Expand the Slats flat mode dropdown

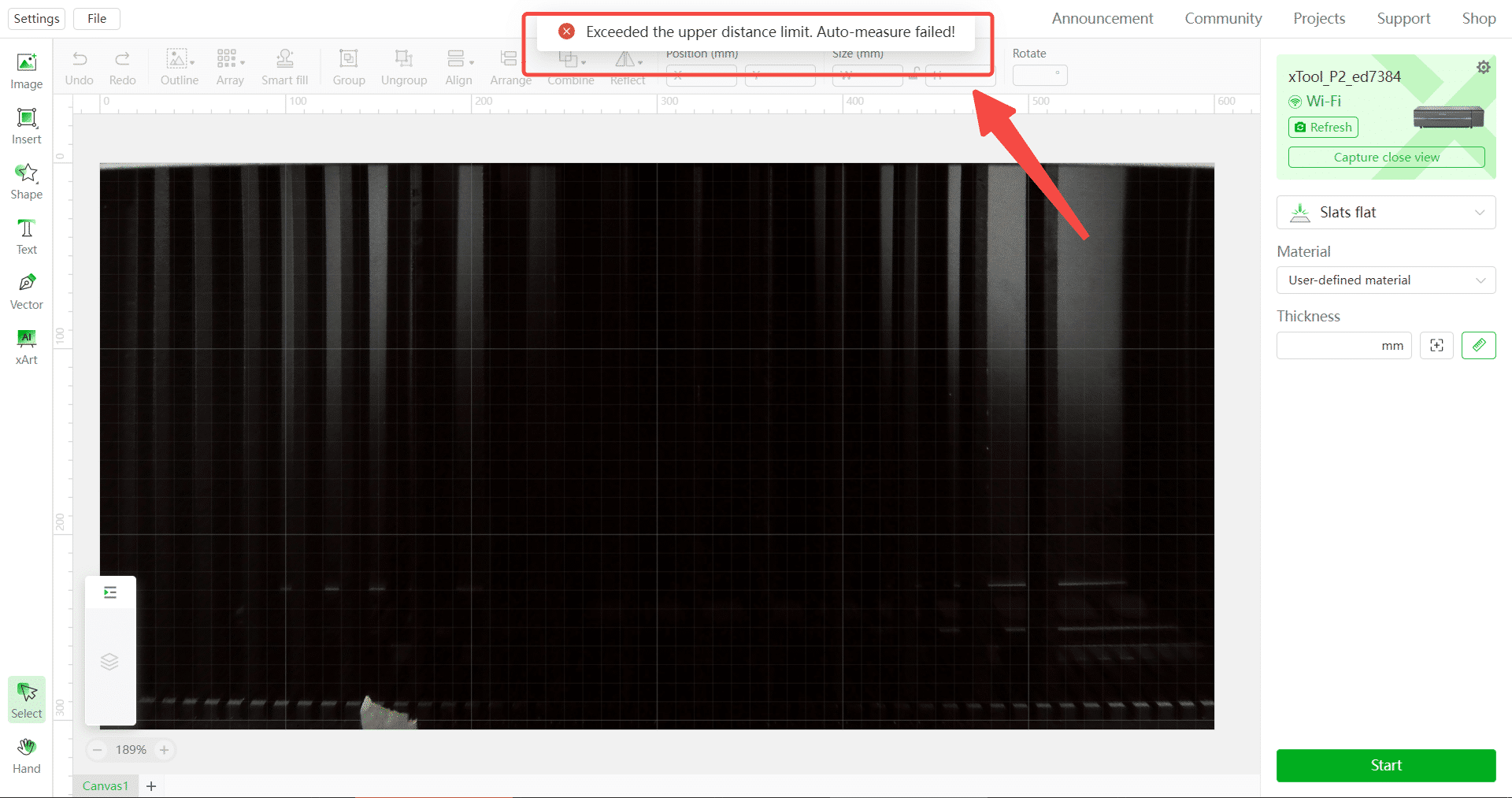[1386, 213]
